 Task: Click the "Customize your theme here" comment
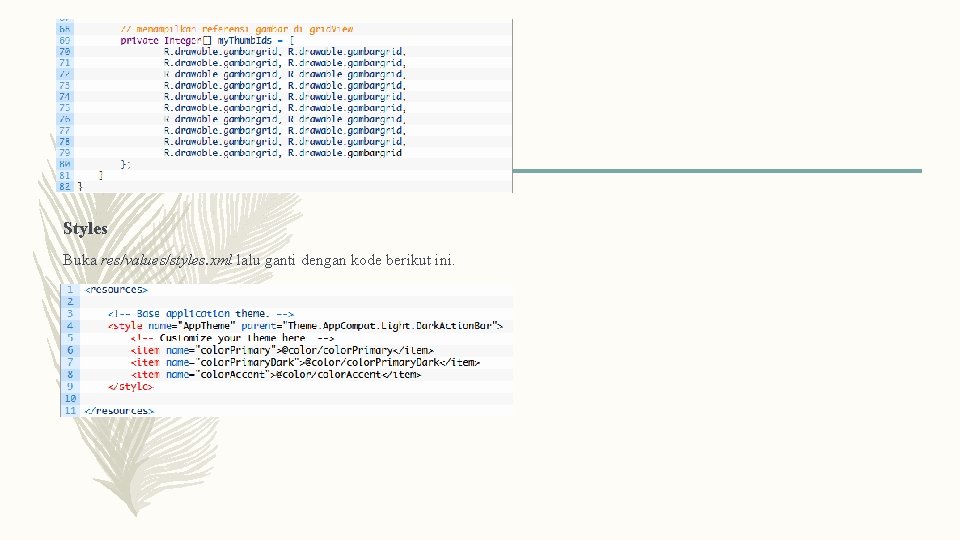tap(232, 338)
